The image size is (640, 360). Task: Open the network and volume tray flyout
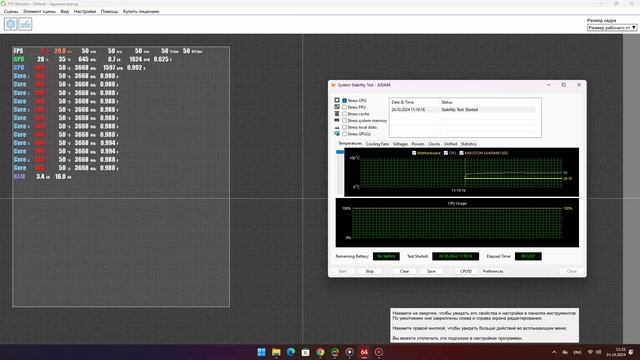click(594, 352)
